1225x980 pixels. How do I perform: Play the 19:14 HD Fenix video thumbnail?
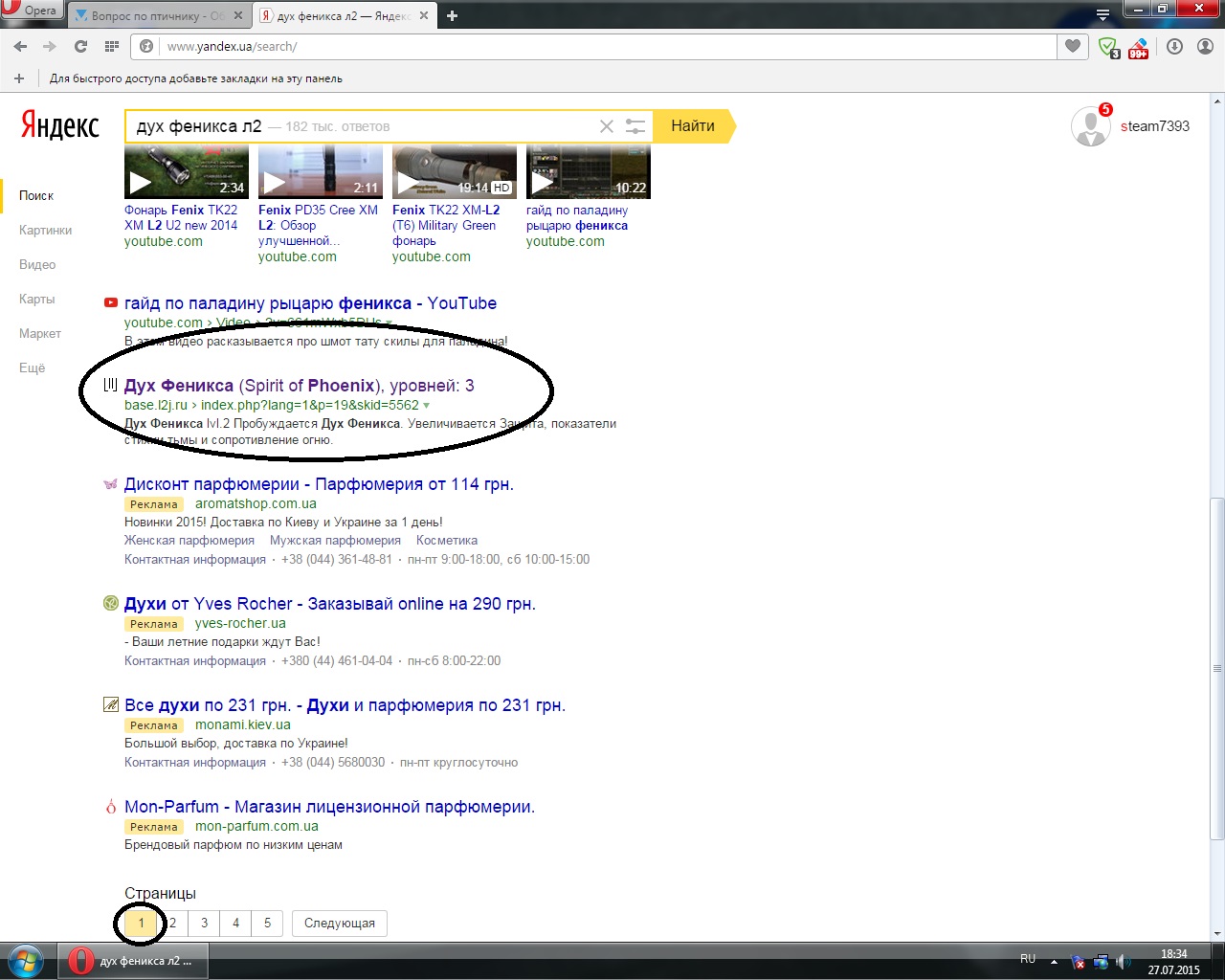coord(455,172)
